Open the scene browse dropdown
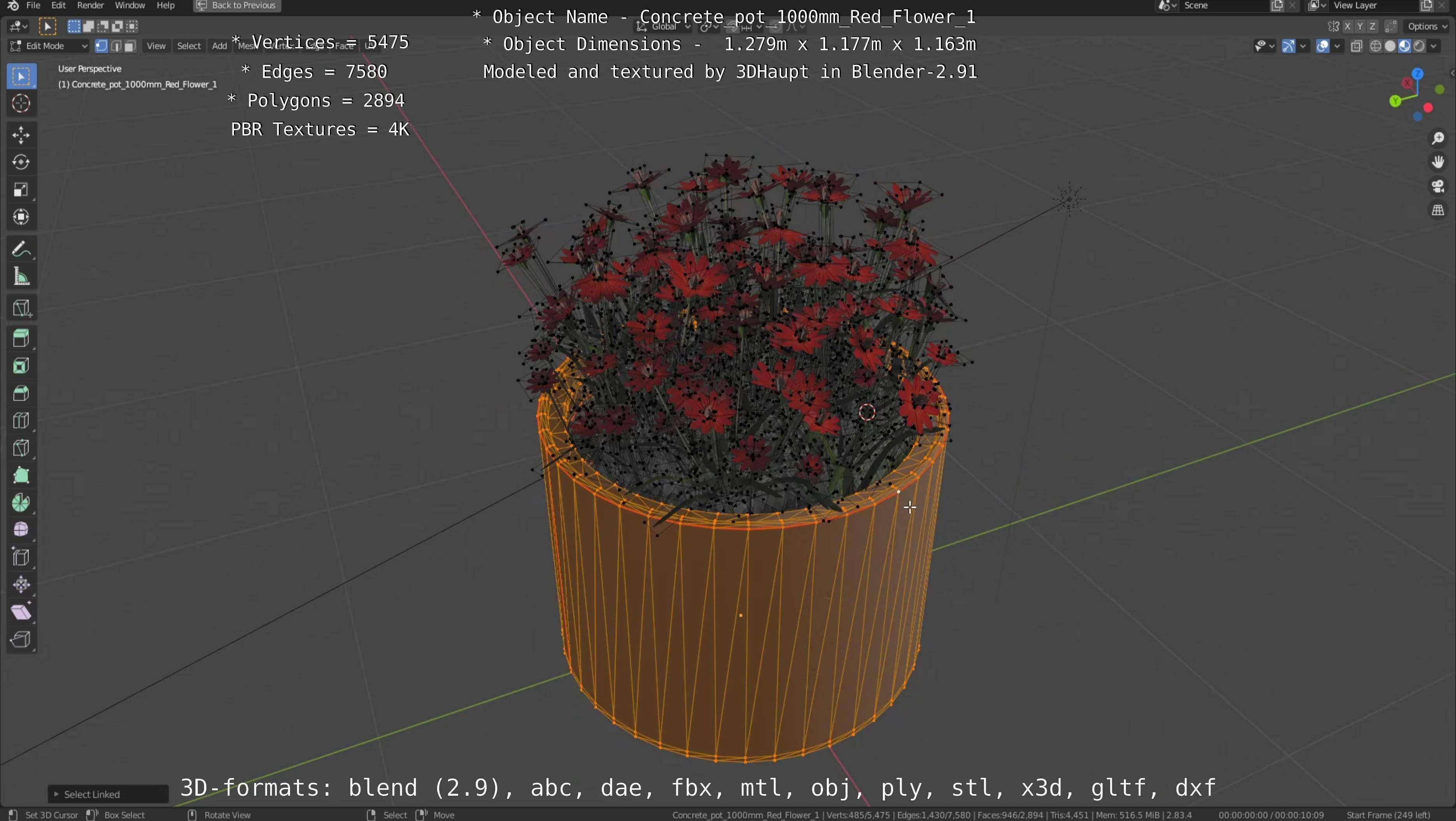Screen dimensions: 1456x821 (x=1168, y=6)
